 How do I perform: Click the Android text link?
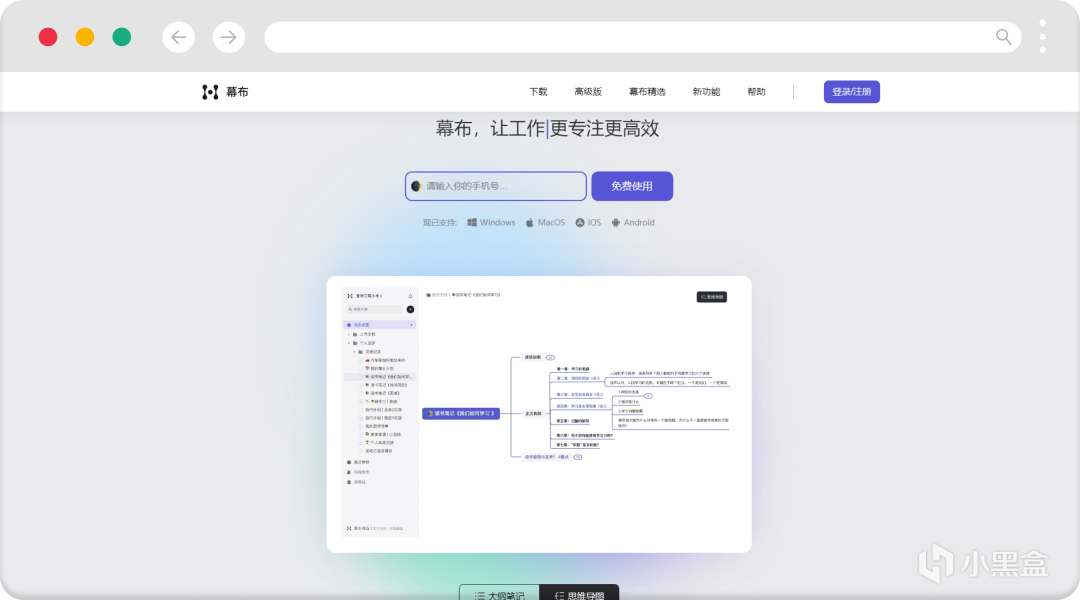click(x=639, y=223)
